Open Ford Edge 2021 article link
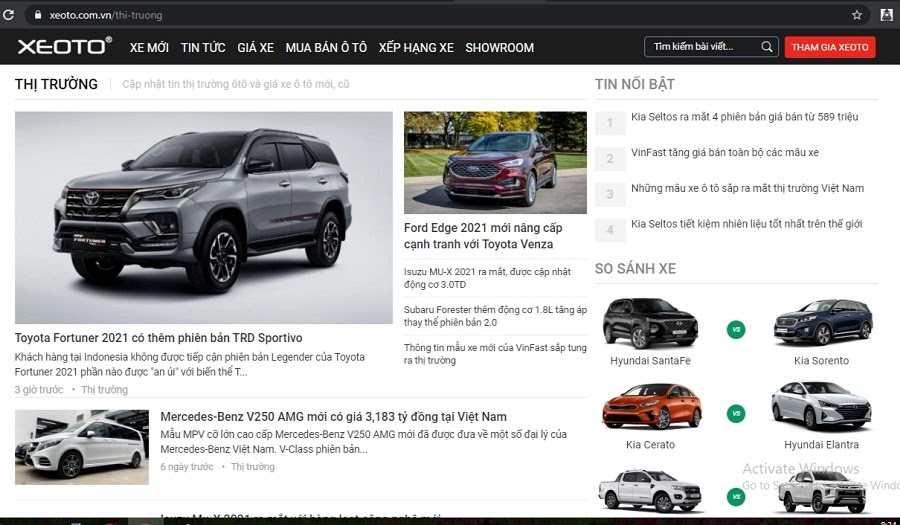This screenshot has height=525, width=900. coord(483,236)
